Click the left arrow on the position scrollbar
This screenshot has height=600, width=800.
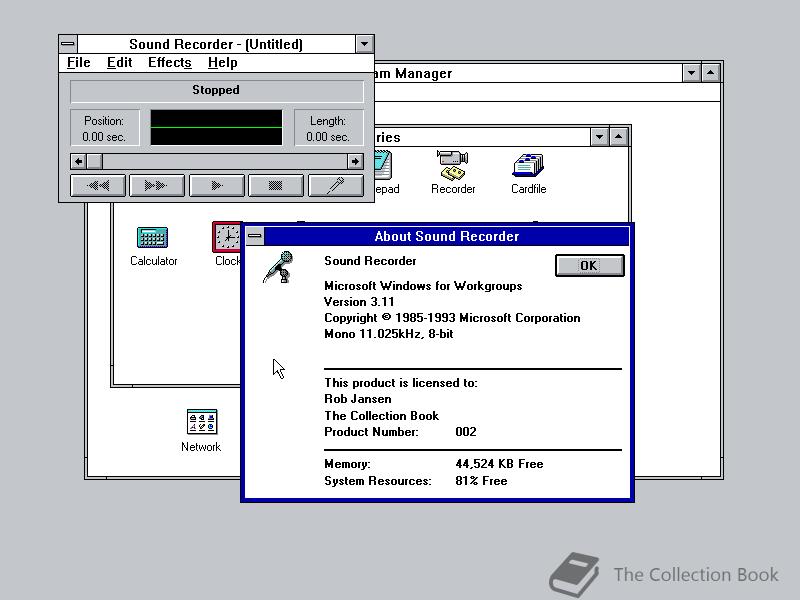tap(78, 162)
